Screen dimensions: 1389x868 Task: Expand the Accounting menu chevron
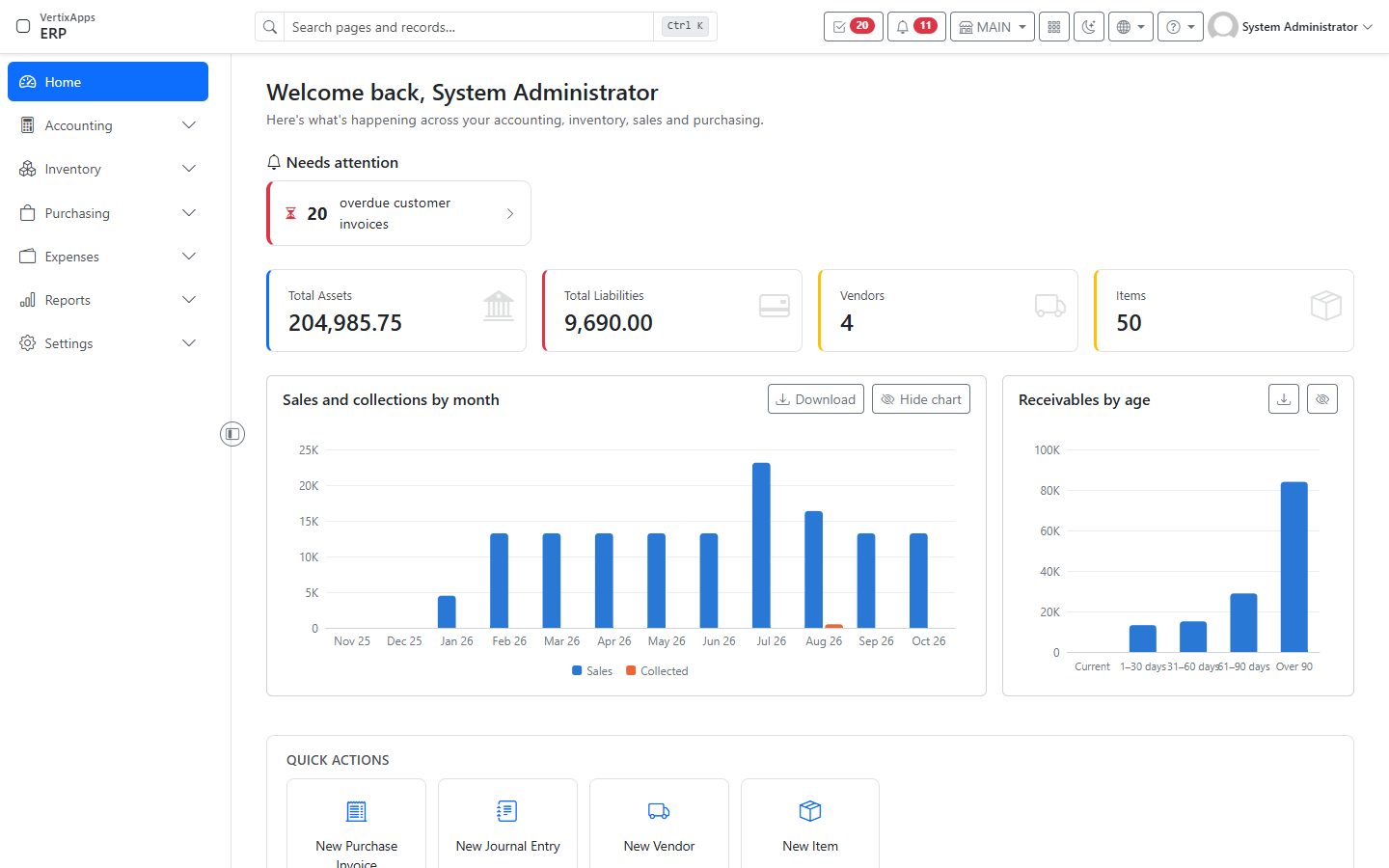pyautogui.click(x=189, y=125)
